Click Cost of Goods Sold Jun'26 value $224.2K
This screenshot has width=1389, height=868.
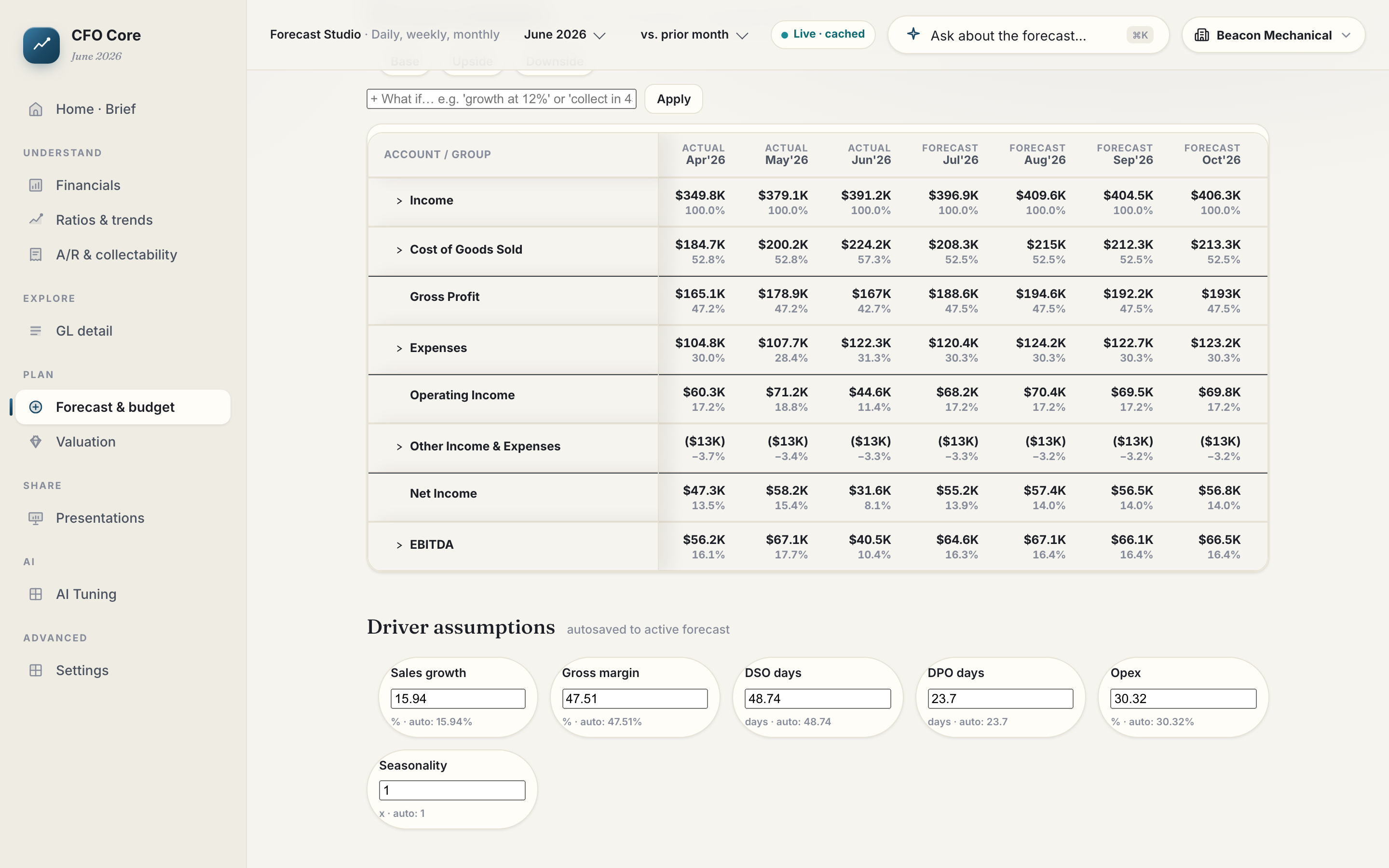coord(866,244)
